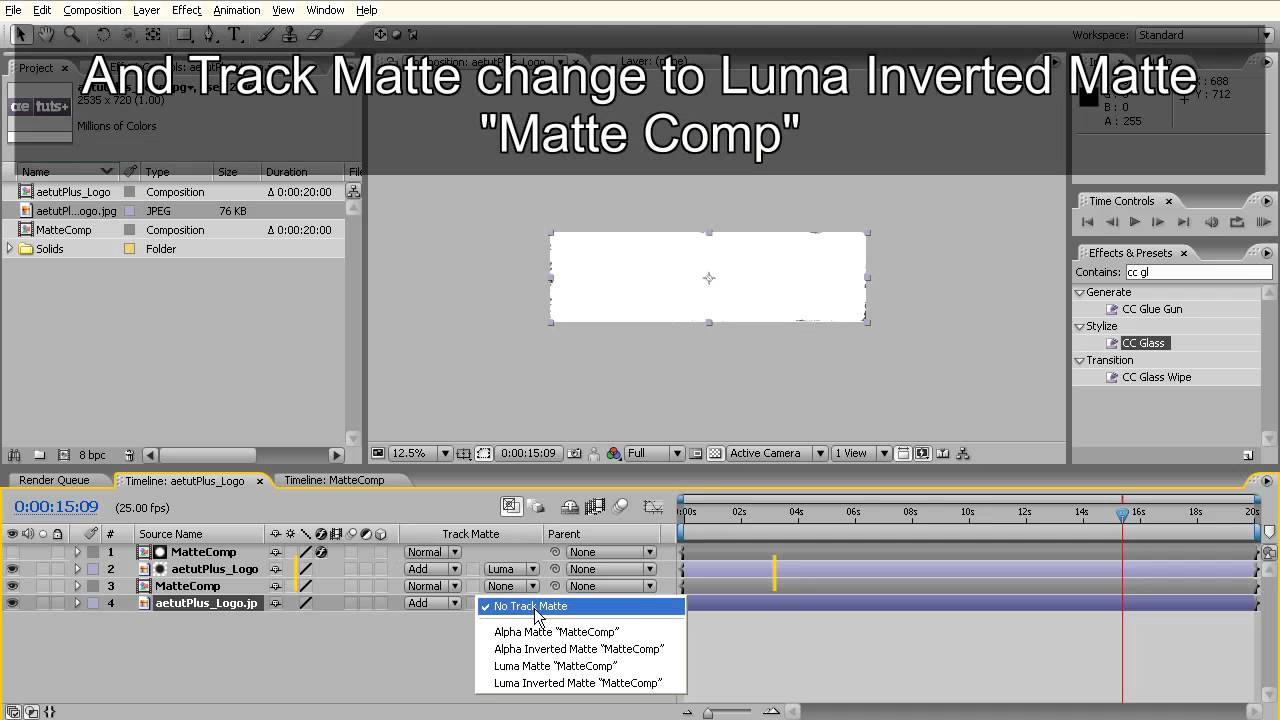The width and height of the screenshot is (1280, 720).
Task: Switch to Timeline: MatteComp tab
Action: (x=334, y=480)
